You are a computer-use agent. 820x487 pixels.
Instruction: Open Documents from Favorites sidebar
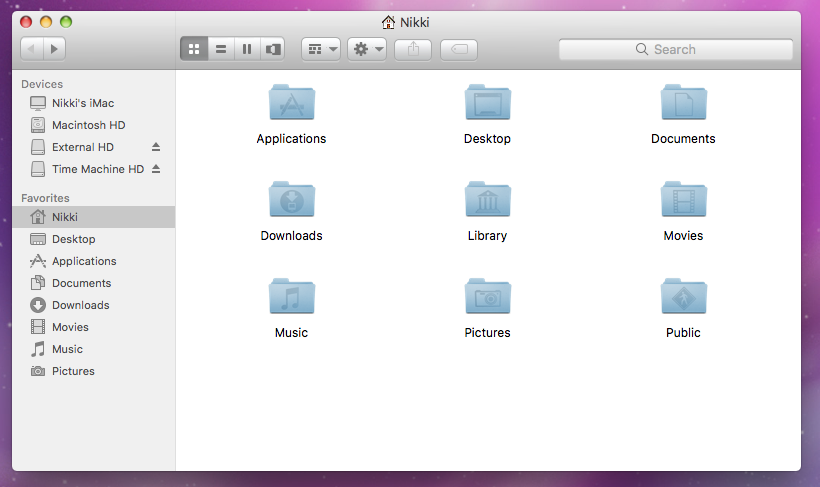pyautogui.click(x=94, y=283)
